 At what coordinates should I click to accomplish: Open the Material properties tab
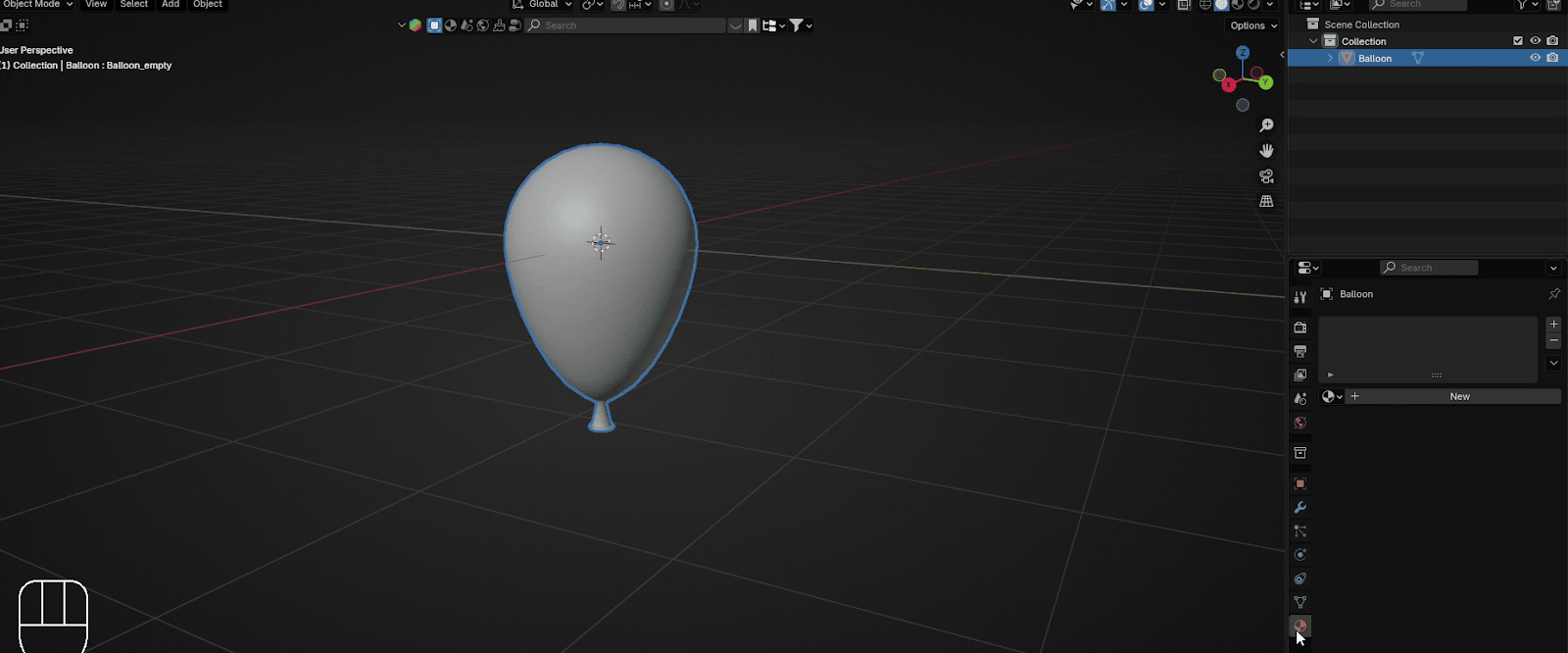coord(1300,626)
